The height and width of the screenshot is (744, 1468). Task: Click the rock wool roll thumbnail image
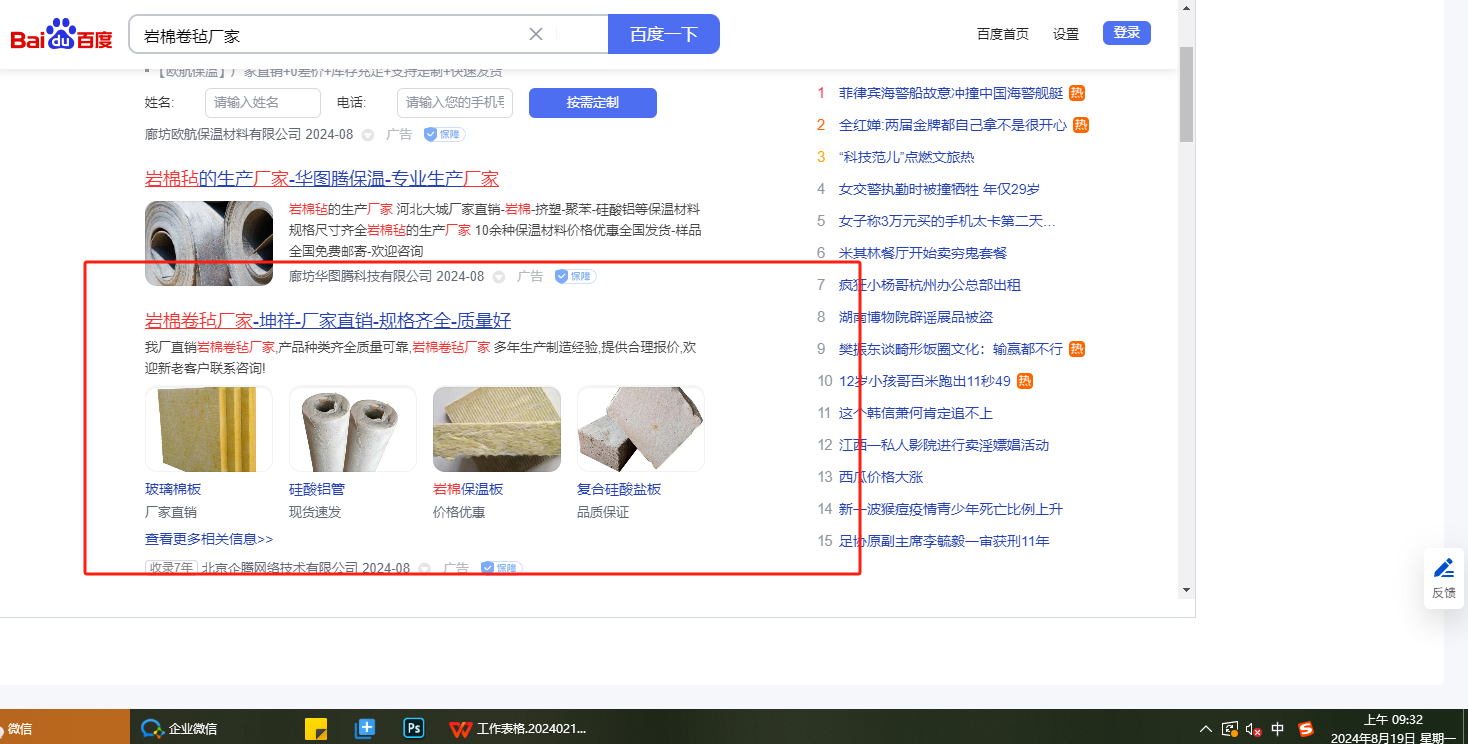click(x=209, y=244)
